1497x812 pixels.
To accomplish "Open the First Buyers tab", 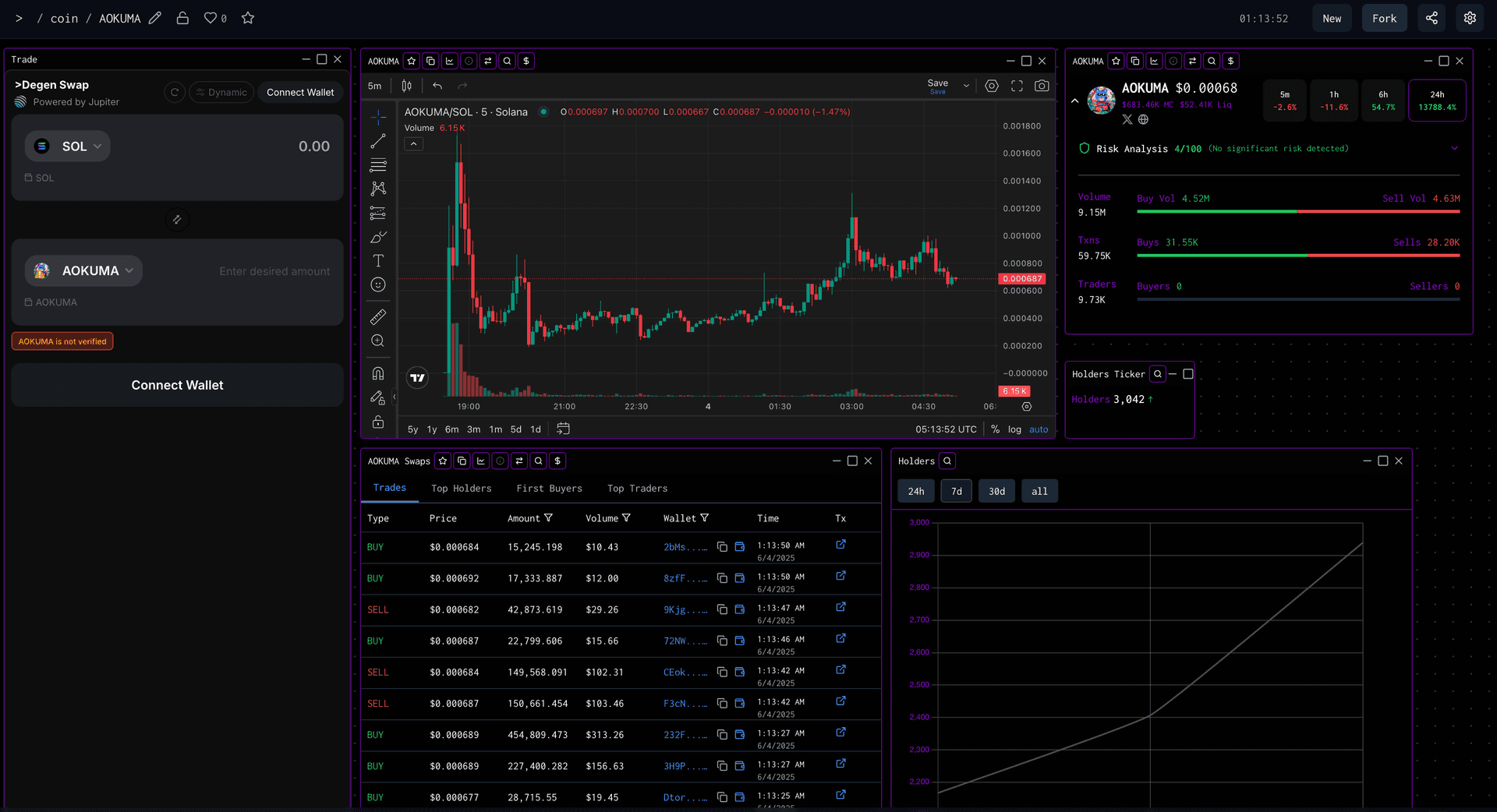I will (x=549, y=489).
